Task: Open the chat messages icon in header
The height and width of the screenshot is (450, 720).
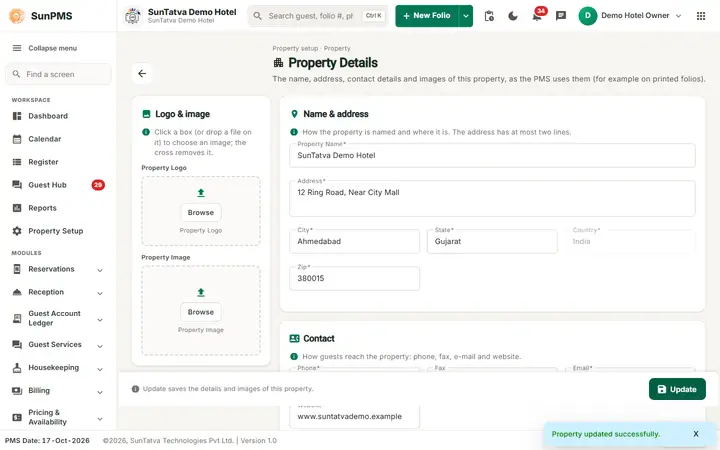Action: [x=561, y=16]
